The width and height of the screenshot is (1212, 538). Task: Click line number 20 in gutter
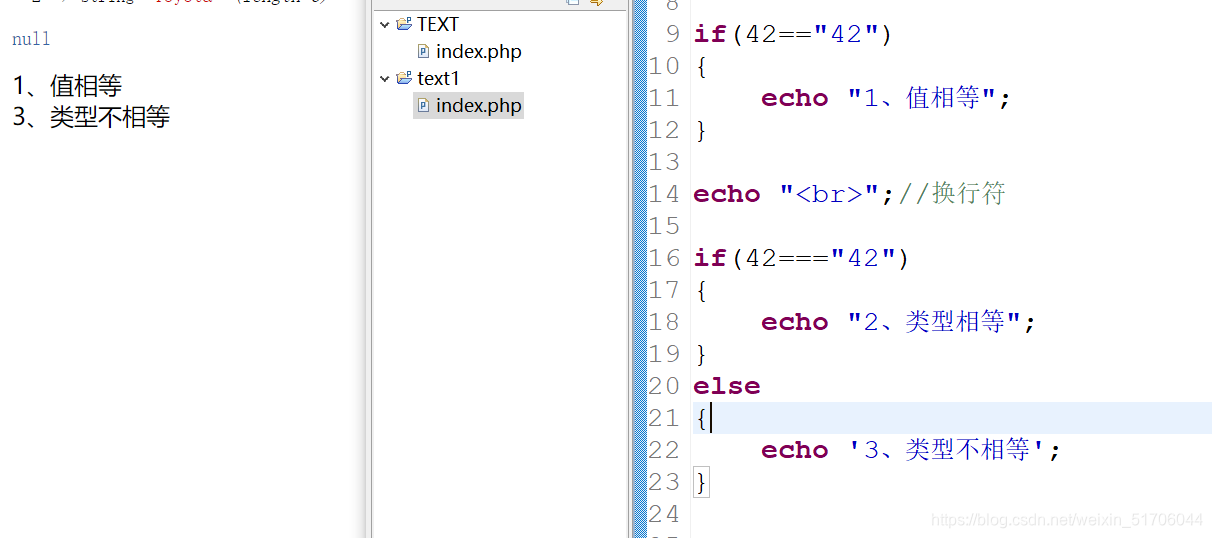(664, 386)
